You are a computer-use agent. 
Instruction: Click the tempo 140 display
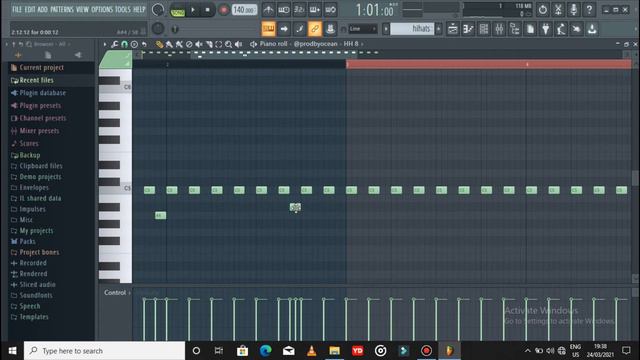244,10
